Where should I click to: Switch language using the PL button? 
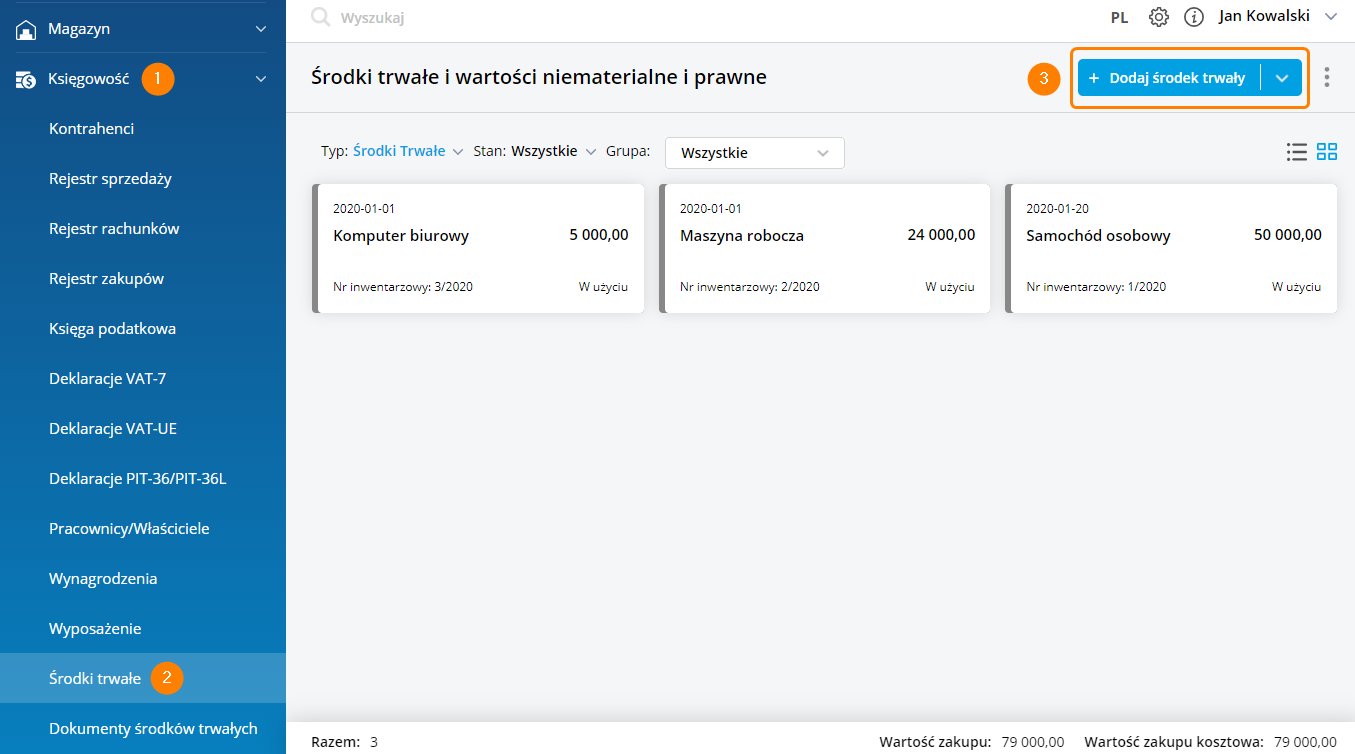tap(1120, 17)
